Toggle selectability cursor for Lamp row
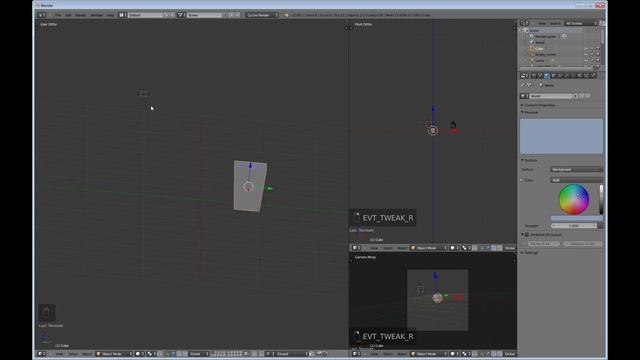 coord(592,60)
